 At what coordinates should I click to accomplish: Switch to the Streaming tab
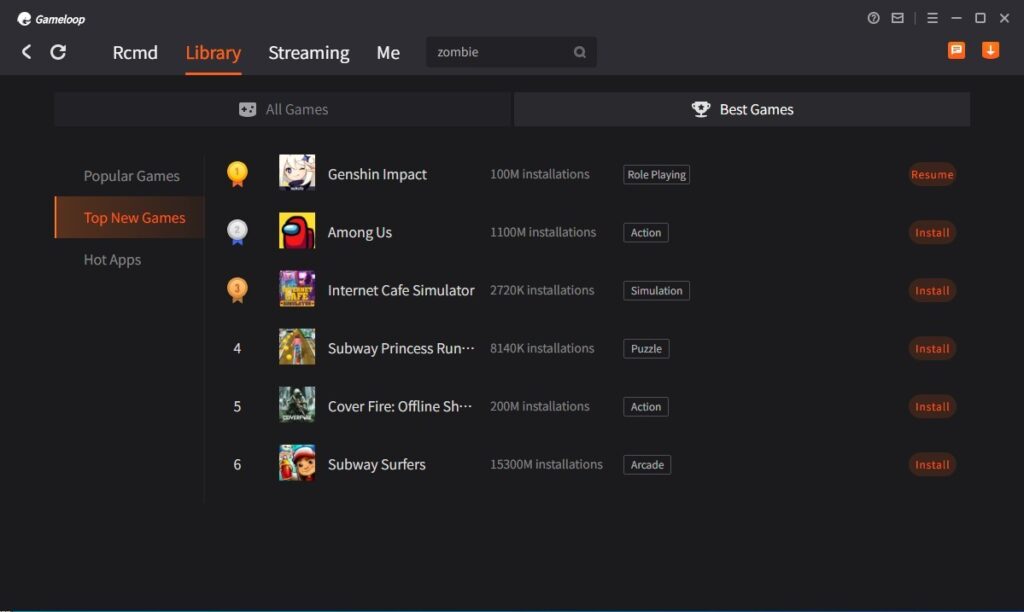pos(308,52)
